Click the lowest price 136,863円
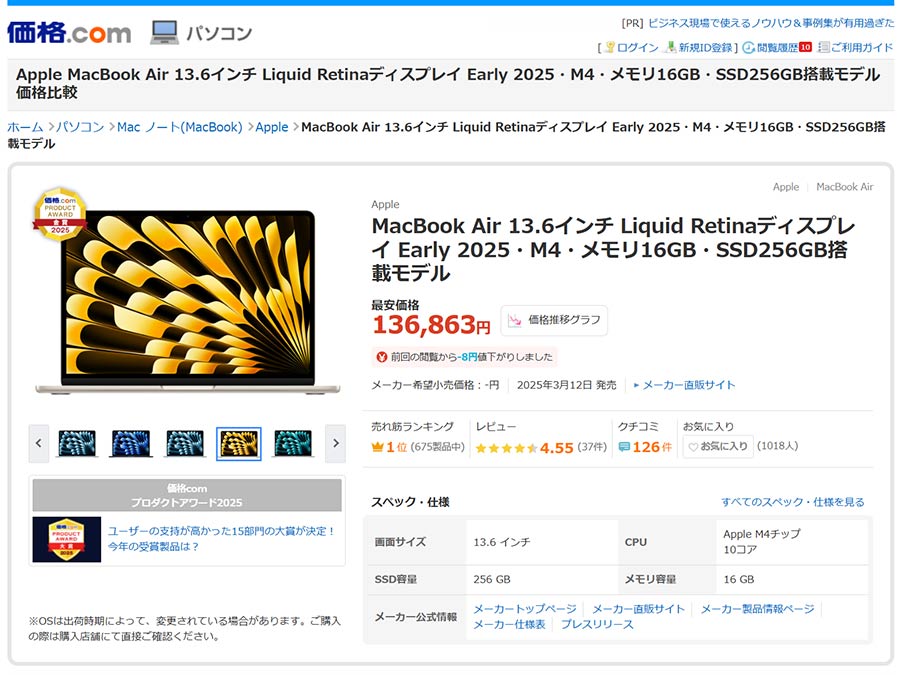Image resolution: width=900 pixels, height=675 pixels. pos(431,325)
